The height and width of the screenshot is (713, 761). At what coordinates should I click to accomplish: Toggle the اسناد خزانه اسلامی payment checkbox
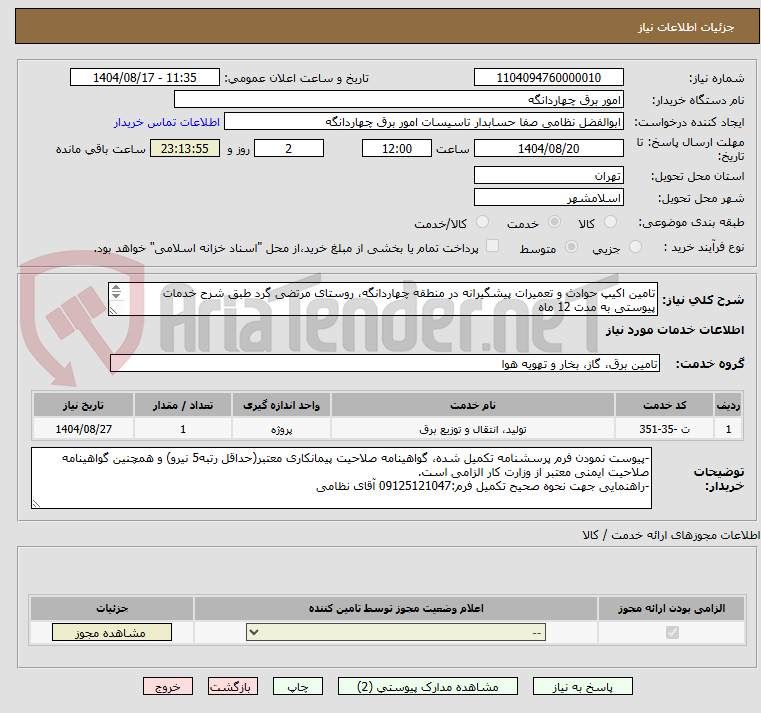tap(493, 246)
